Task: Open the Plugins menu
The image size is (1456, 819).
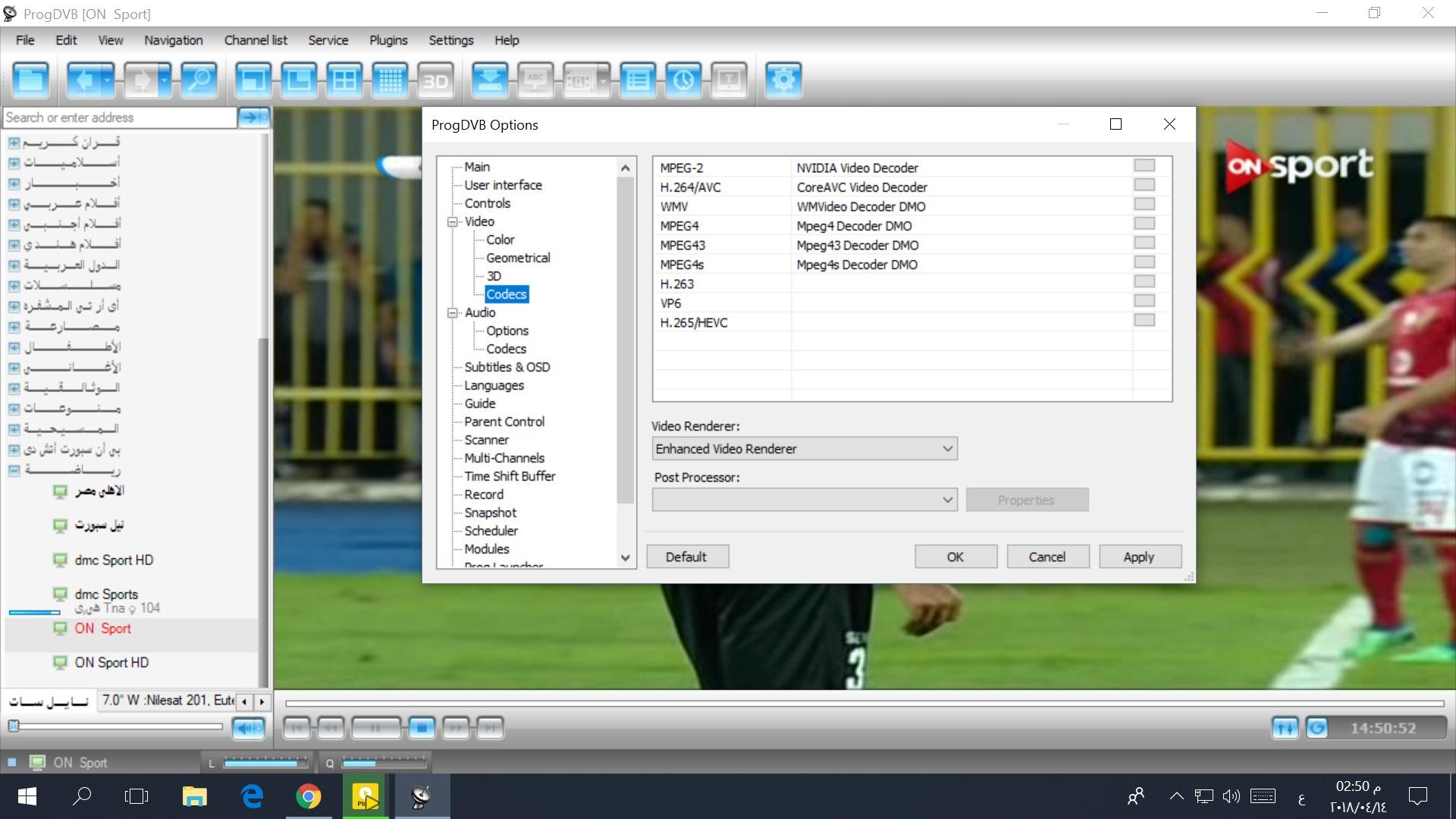Action: pyautogui.click(x=388, y=40)
